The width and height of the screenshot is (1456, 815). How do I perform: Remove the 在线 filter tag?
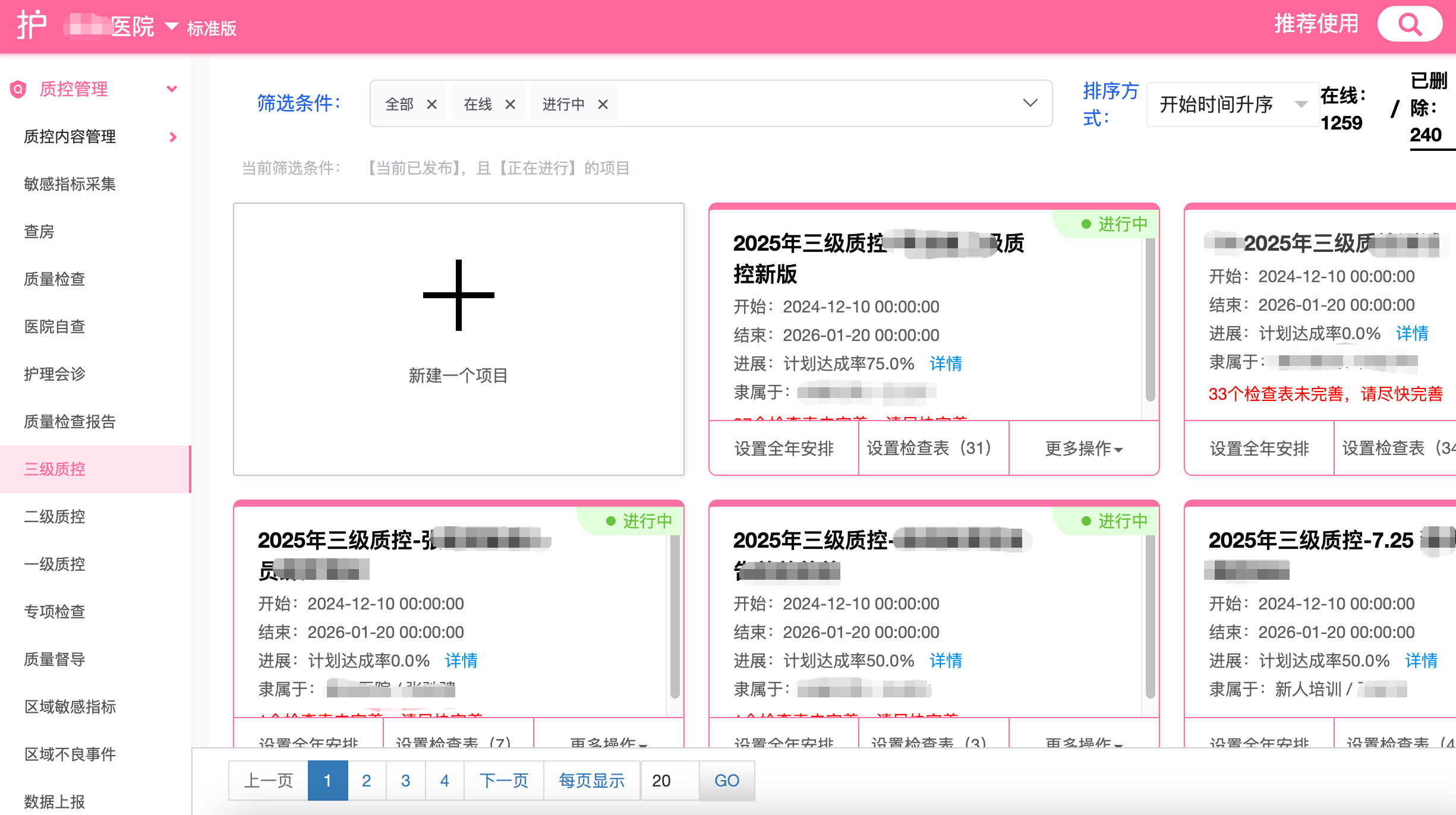(x=510, y=105)
